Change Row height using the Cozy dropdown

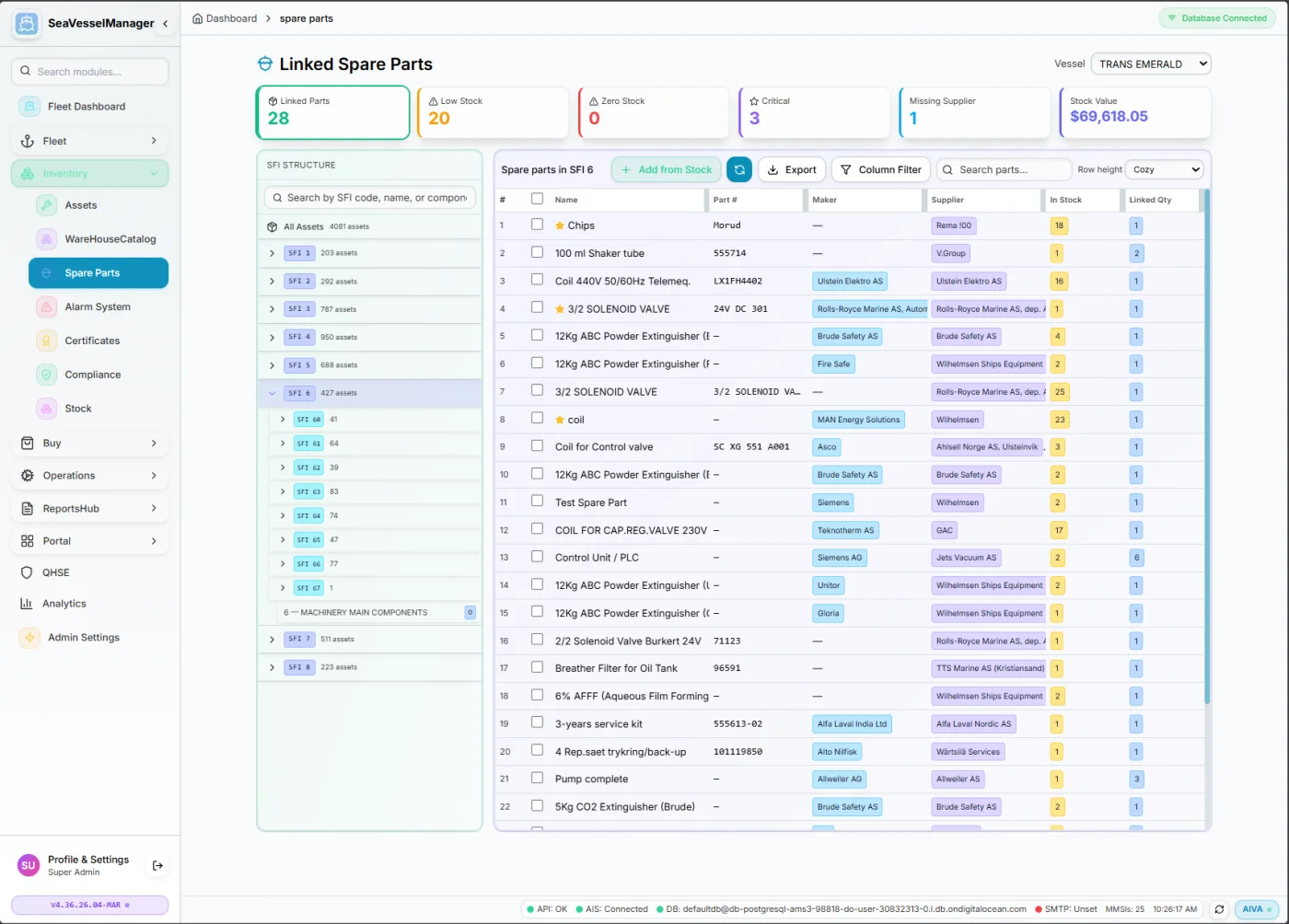[x=1164, y=169]
